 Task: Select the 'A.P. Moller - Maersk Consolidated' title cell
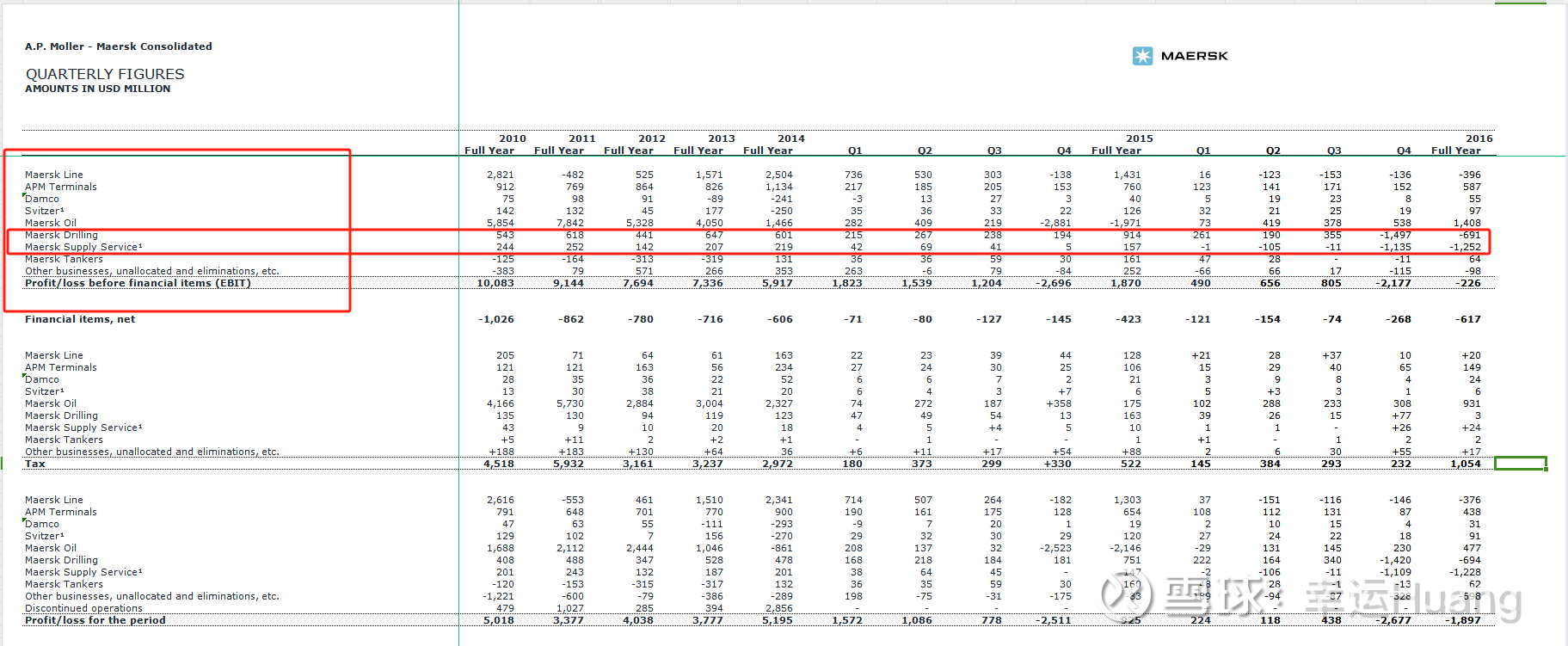118,46
